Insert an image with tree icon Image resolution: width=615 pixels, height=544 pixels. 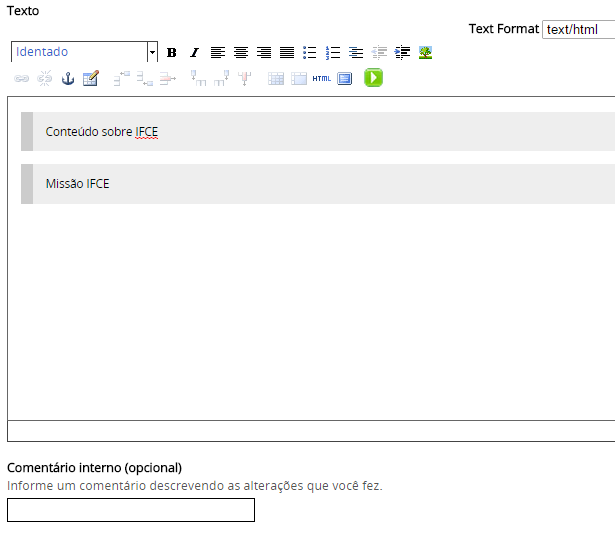(426, 52)
